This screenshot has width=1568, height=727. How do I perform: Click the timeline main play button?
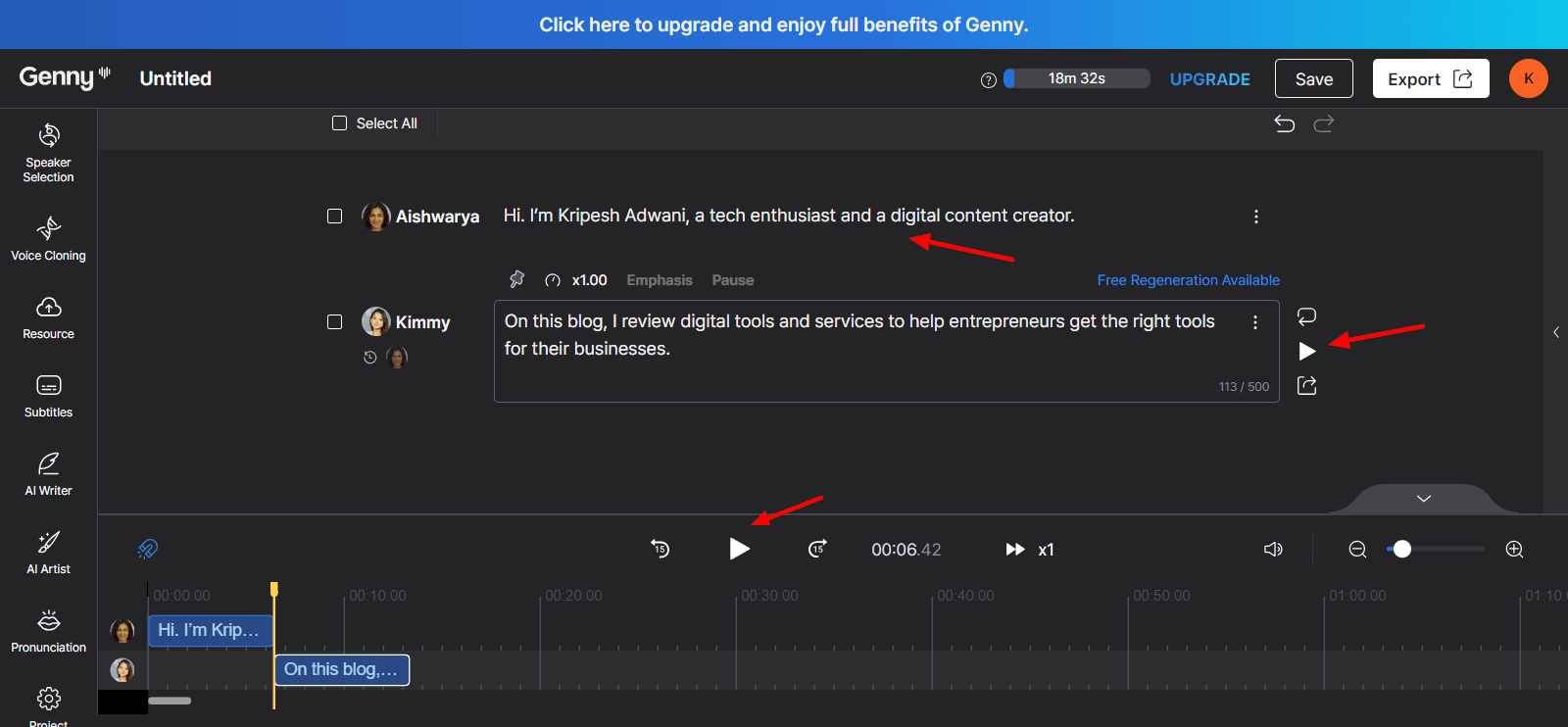(739, 549)
